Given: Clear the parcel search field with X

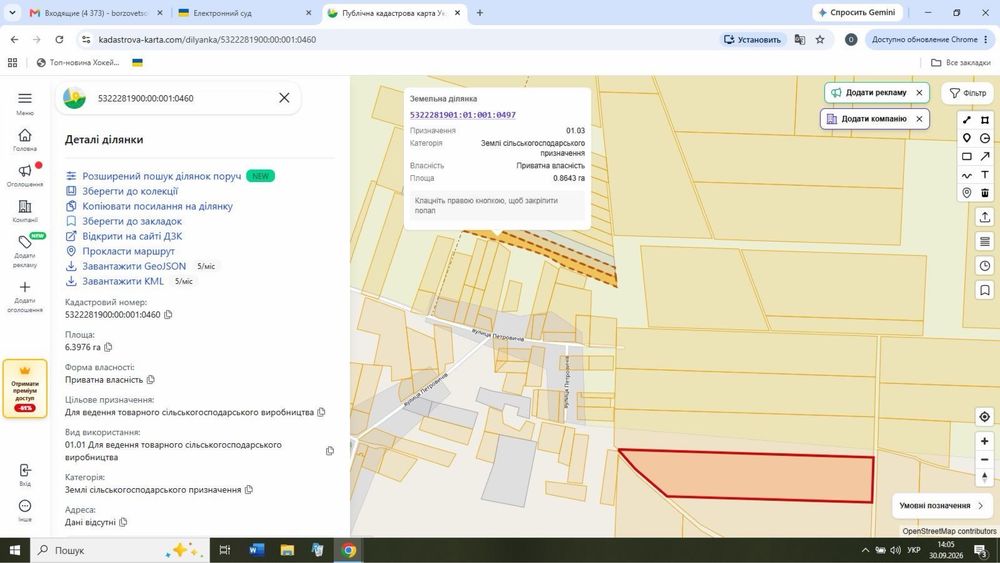Looking at the screenshot, I should (x=284, y=98).
